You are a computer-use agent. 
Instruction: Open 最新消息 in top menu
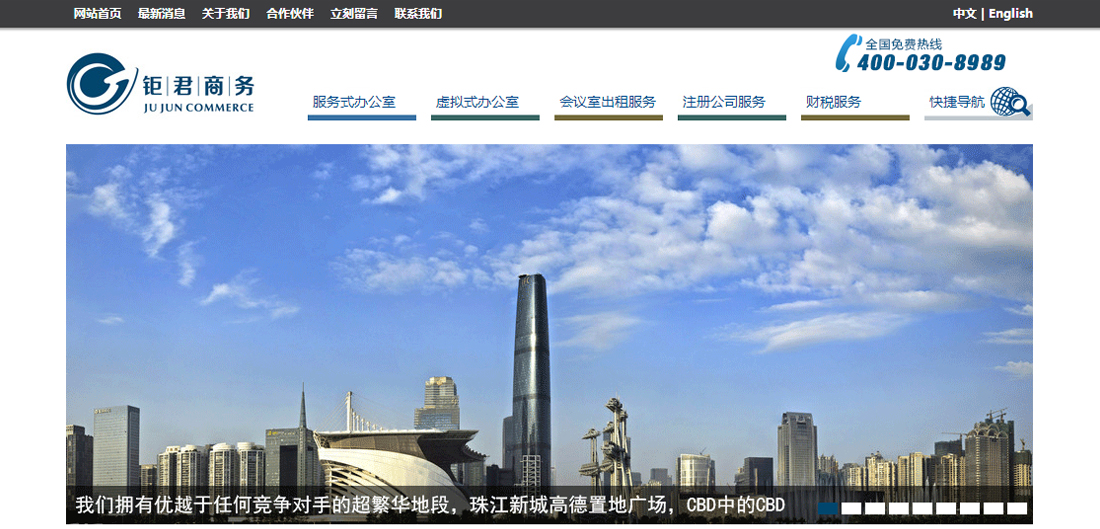point(161,14)
